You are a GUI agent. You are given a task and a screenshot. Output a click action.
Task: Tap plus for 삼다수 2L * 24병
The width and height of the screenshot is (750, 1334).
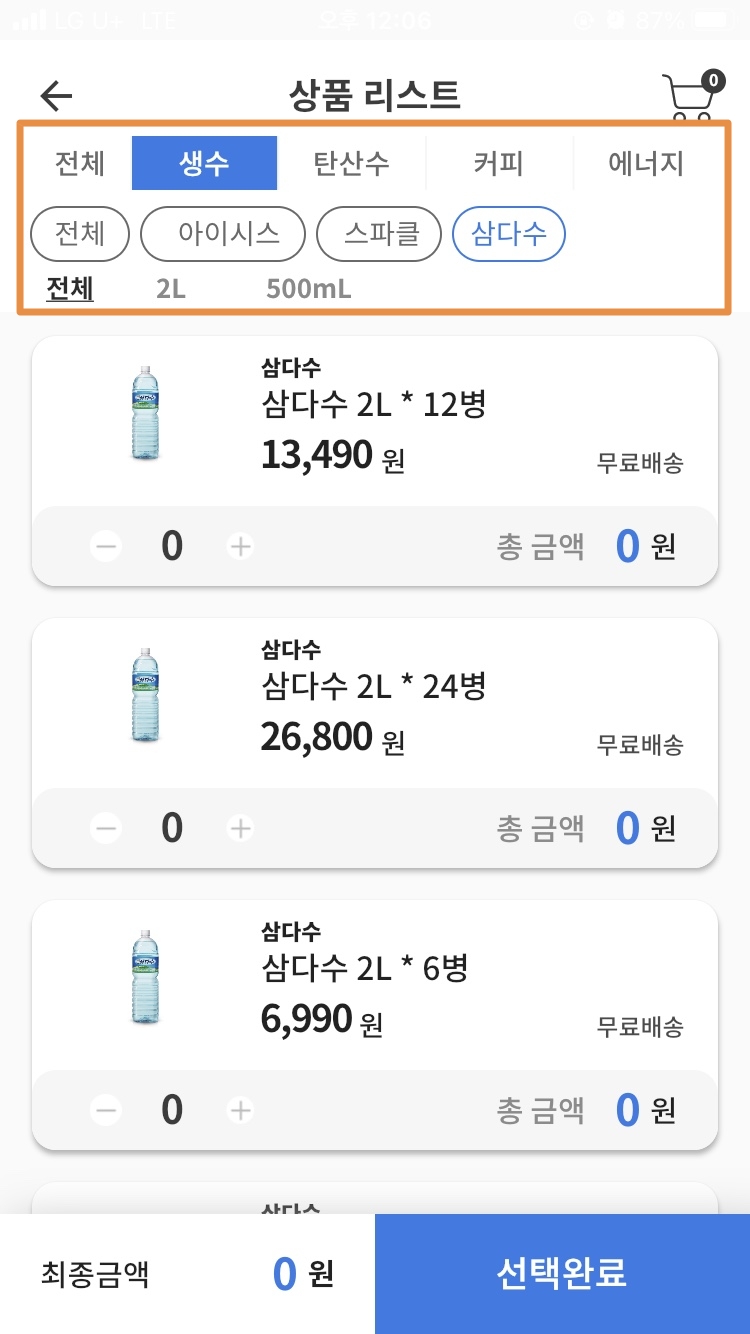pos(240,828)
